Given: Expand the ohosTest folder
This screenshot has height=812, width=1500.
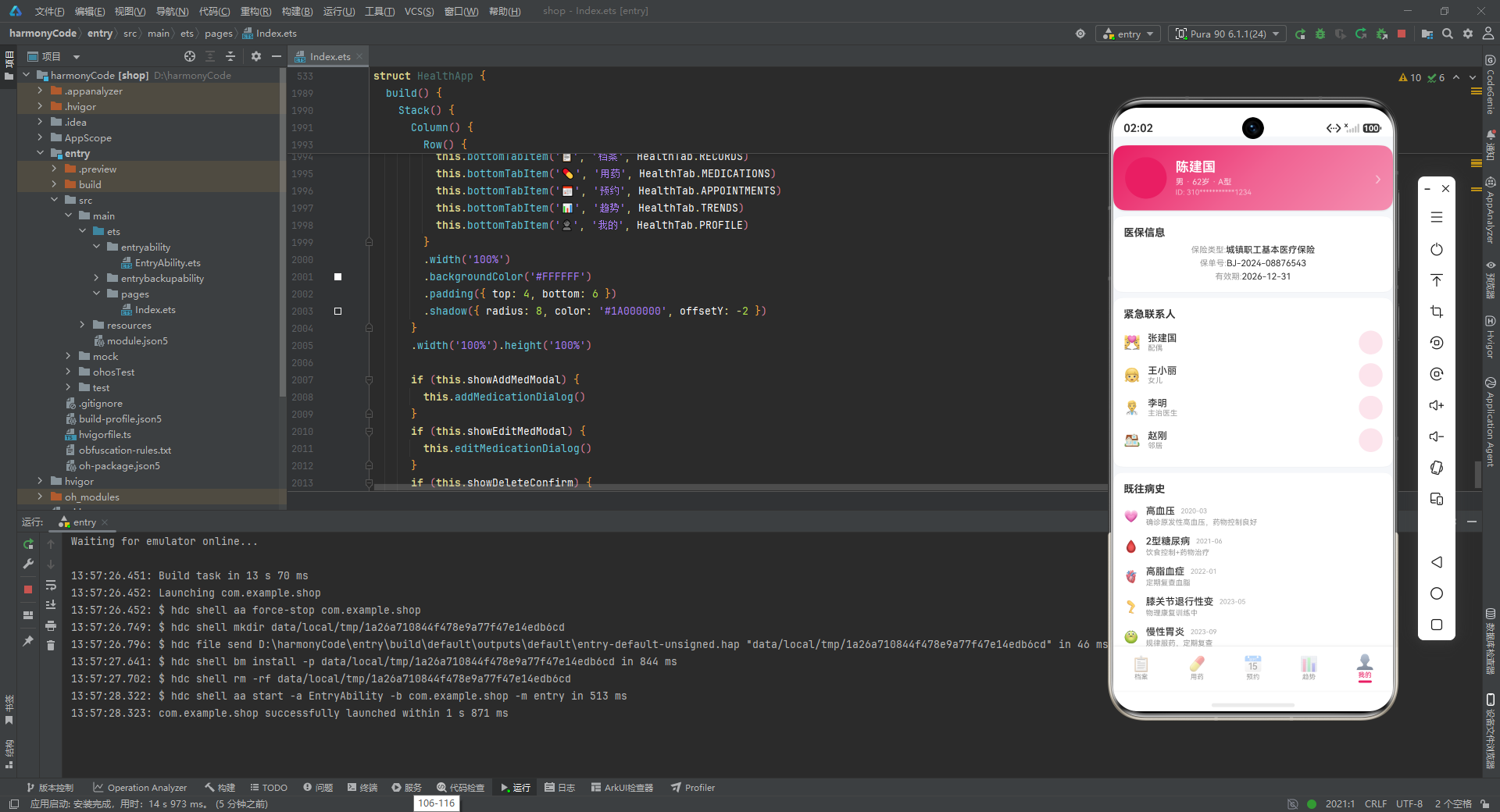Looking at the screenshot, I should pos(68,372).
